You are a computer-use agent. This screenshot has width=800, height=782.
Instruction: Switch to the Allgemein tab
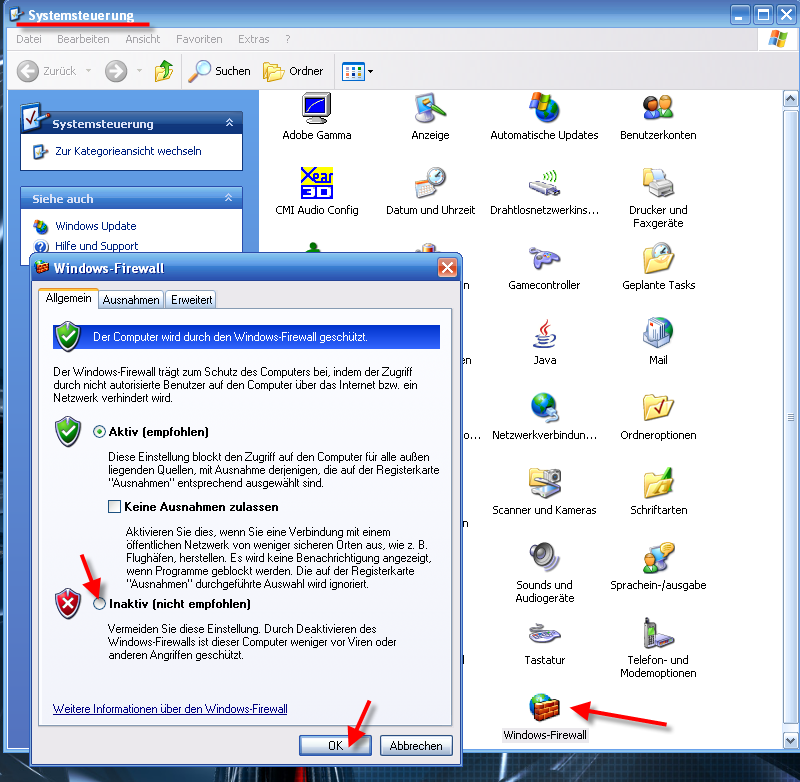coord(68,298)
